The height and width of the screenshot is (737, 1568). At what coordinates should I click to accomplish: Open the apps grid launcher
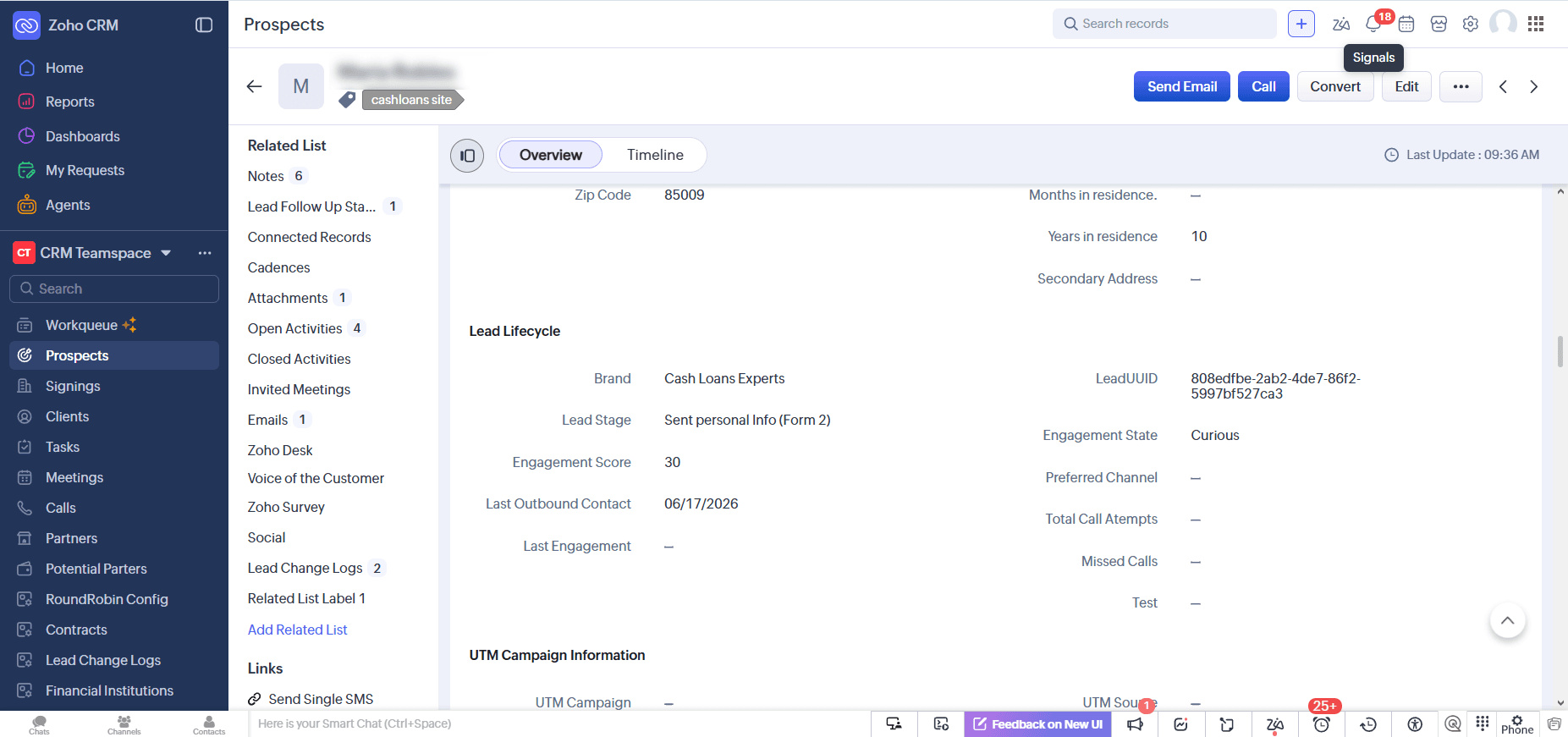pyautogui.click(x=1536, y=24)
